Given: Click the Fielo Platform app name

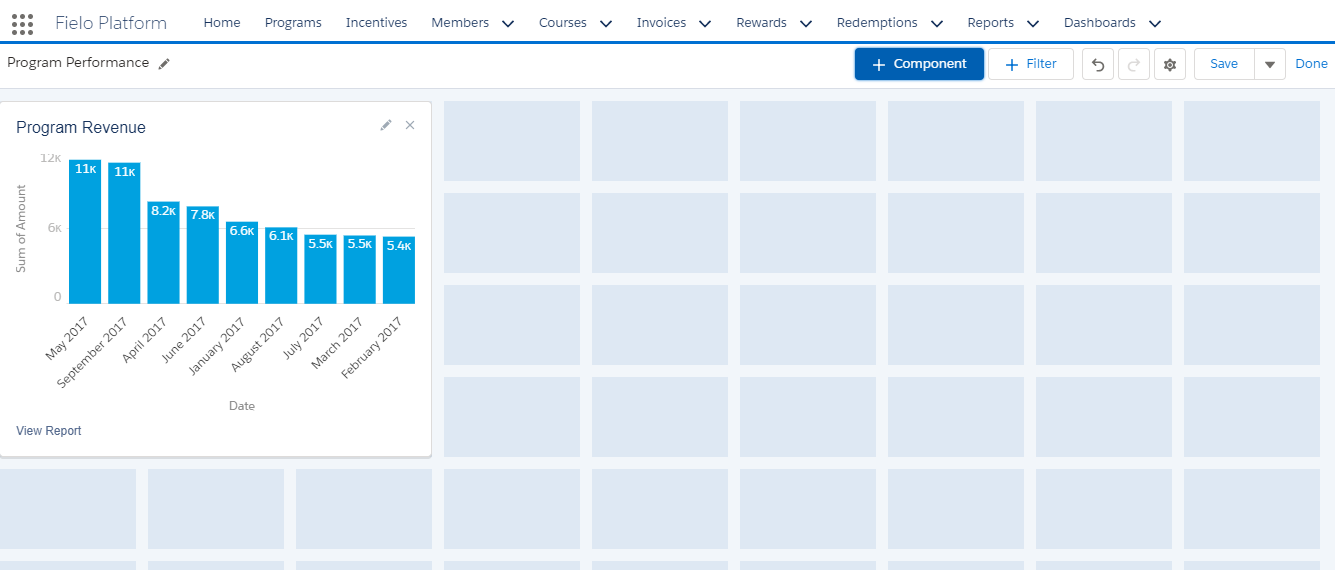Looking at the screenshot, I should pyautogui.click(x=111, y=23).
